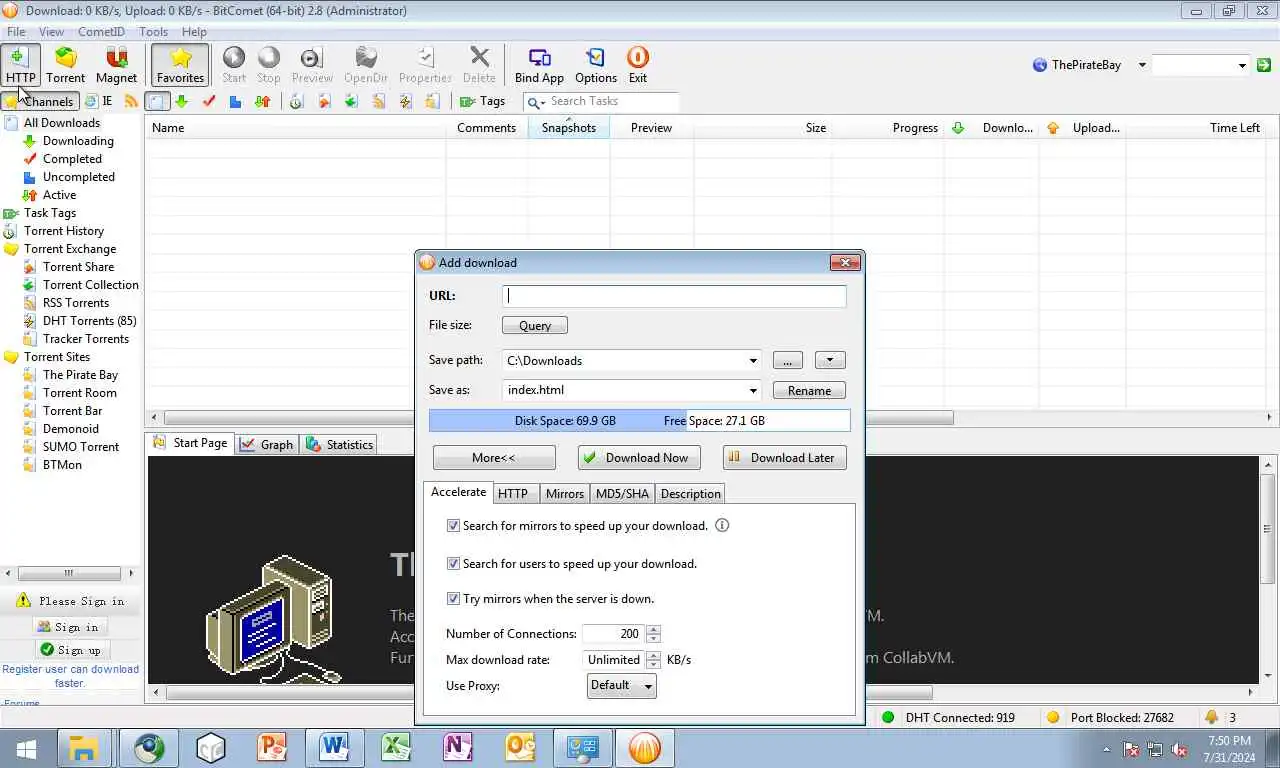Click the arrow dropdown button beside browse button

point(830,360)
